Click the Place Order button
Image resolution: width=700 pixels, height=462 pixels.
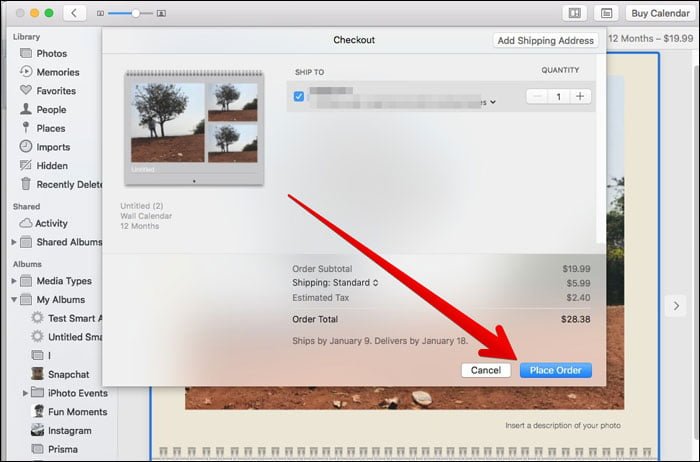(556, 370)
